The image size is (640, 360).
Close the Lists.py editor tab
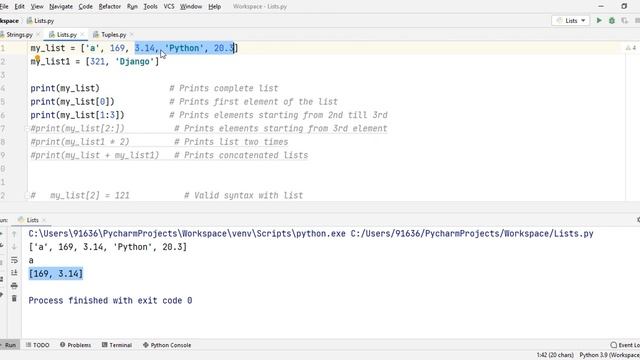82,35
